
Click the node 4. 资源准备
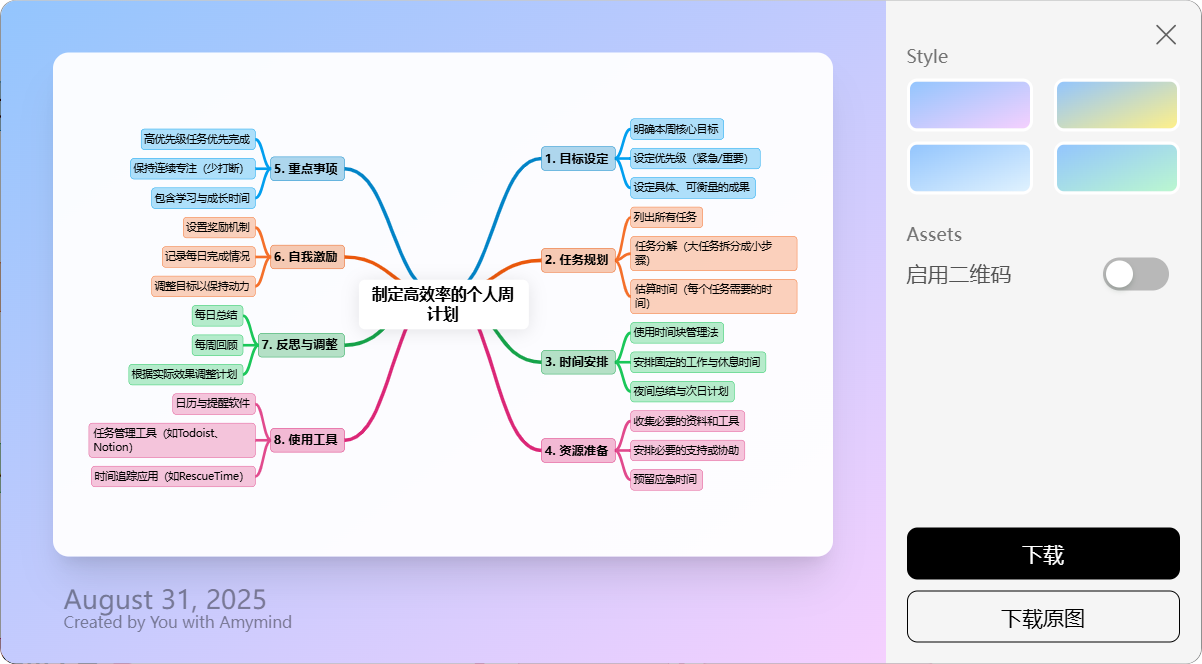click(578, 451)
